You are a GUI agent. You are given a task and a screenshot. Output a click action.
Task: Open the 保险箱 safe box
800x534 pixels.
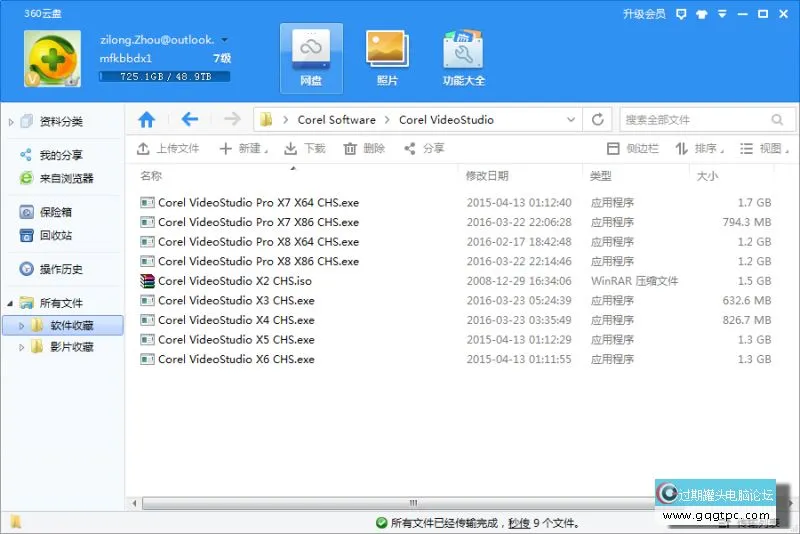tap(56, 212)
